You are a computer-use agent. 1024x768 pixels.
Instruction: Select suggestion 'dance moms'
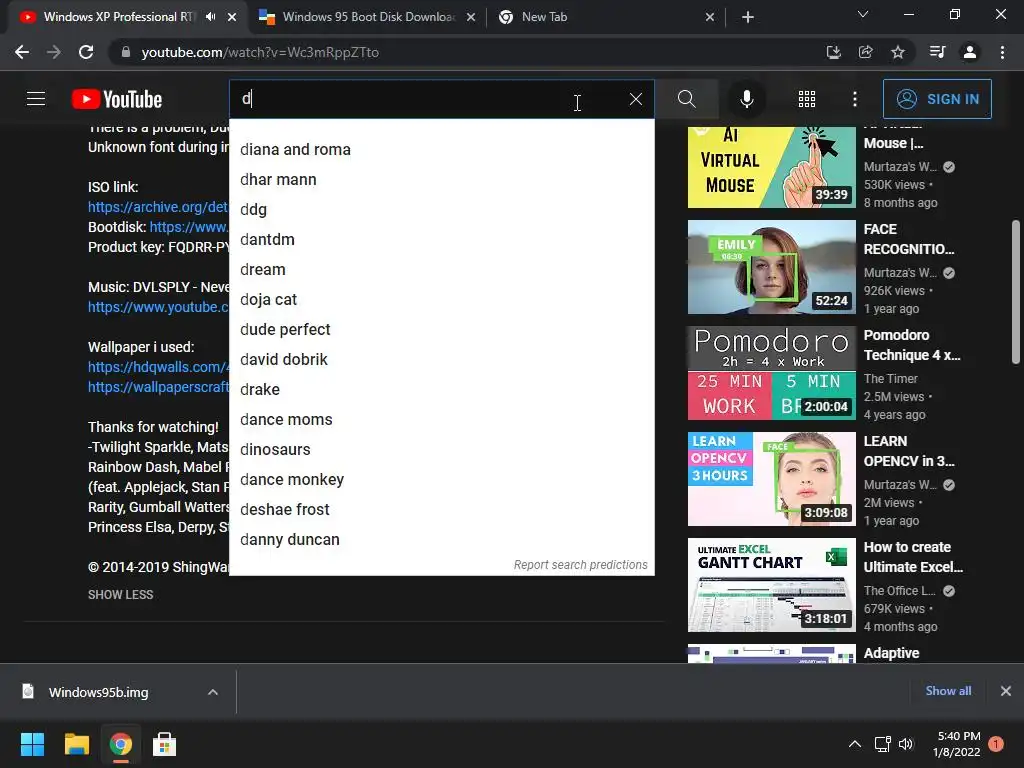pos(441,420)
